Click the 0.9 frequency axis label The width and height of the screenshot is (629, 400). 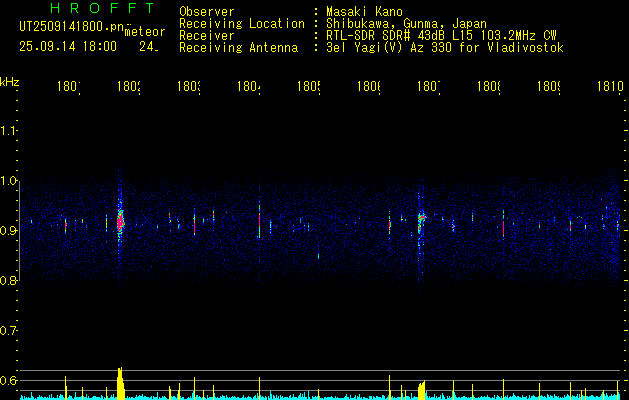click(9, 231)
